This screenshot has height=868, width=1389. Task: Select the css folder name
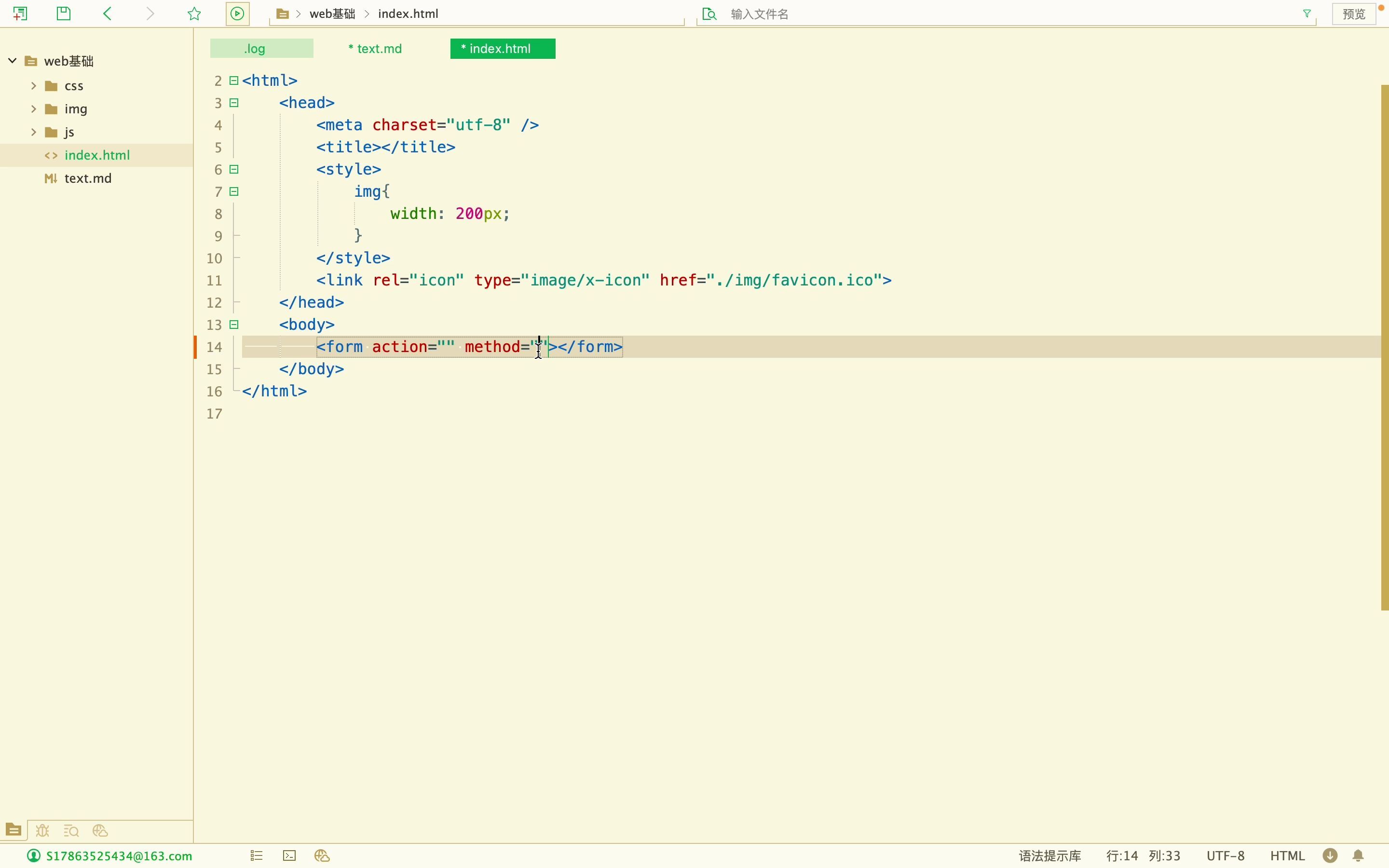(x=74, y=86)
